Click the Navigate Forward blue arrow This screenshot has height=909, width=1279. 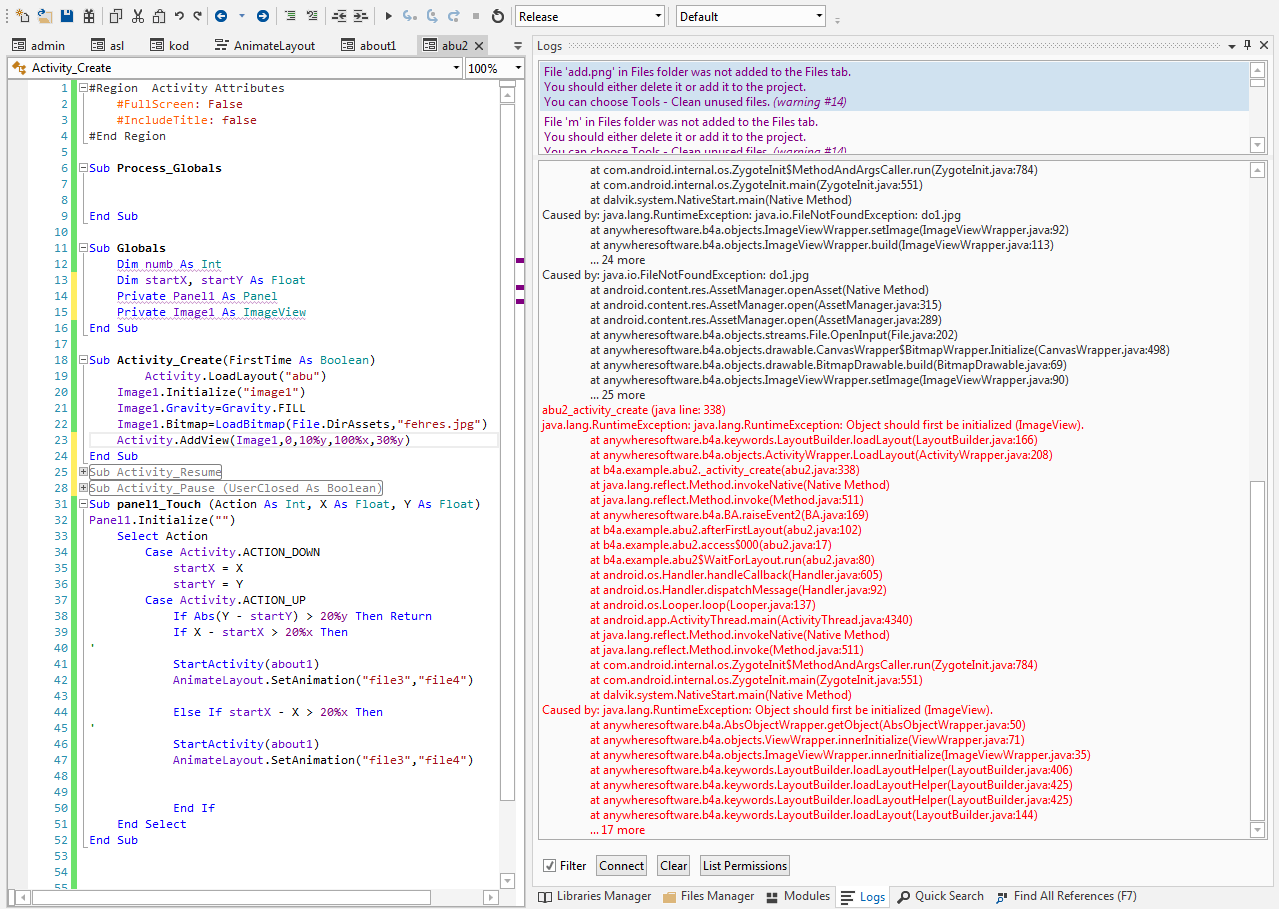point(262,16)
